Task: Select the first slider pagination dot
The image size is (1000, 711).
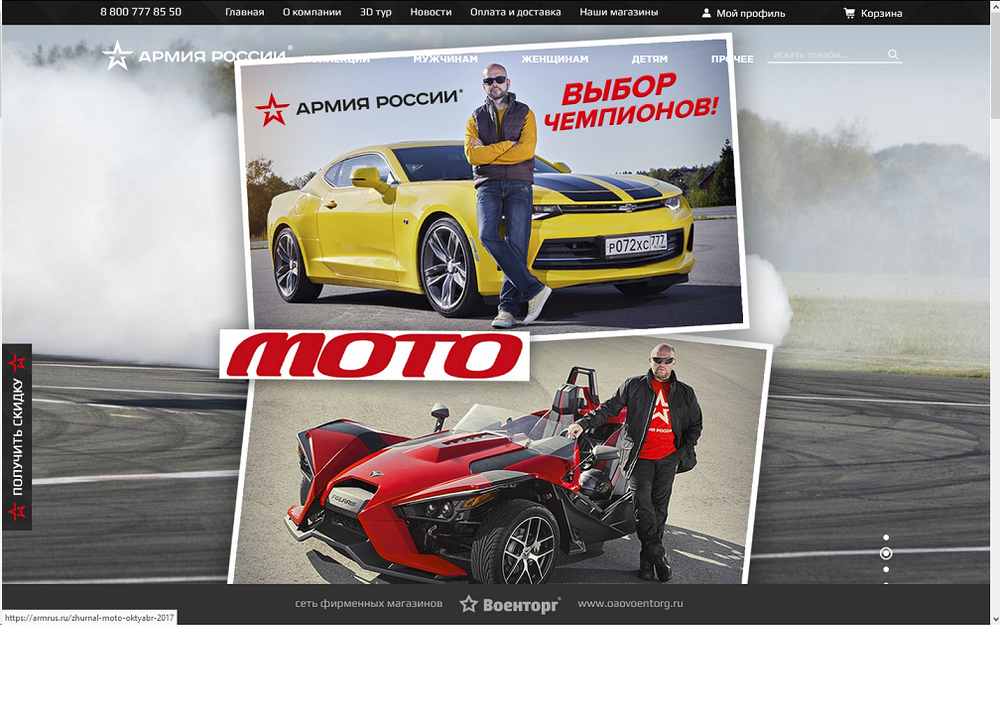Action: tap(886, 537)
